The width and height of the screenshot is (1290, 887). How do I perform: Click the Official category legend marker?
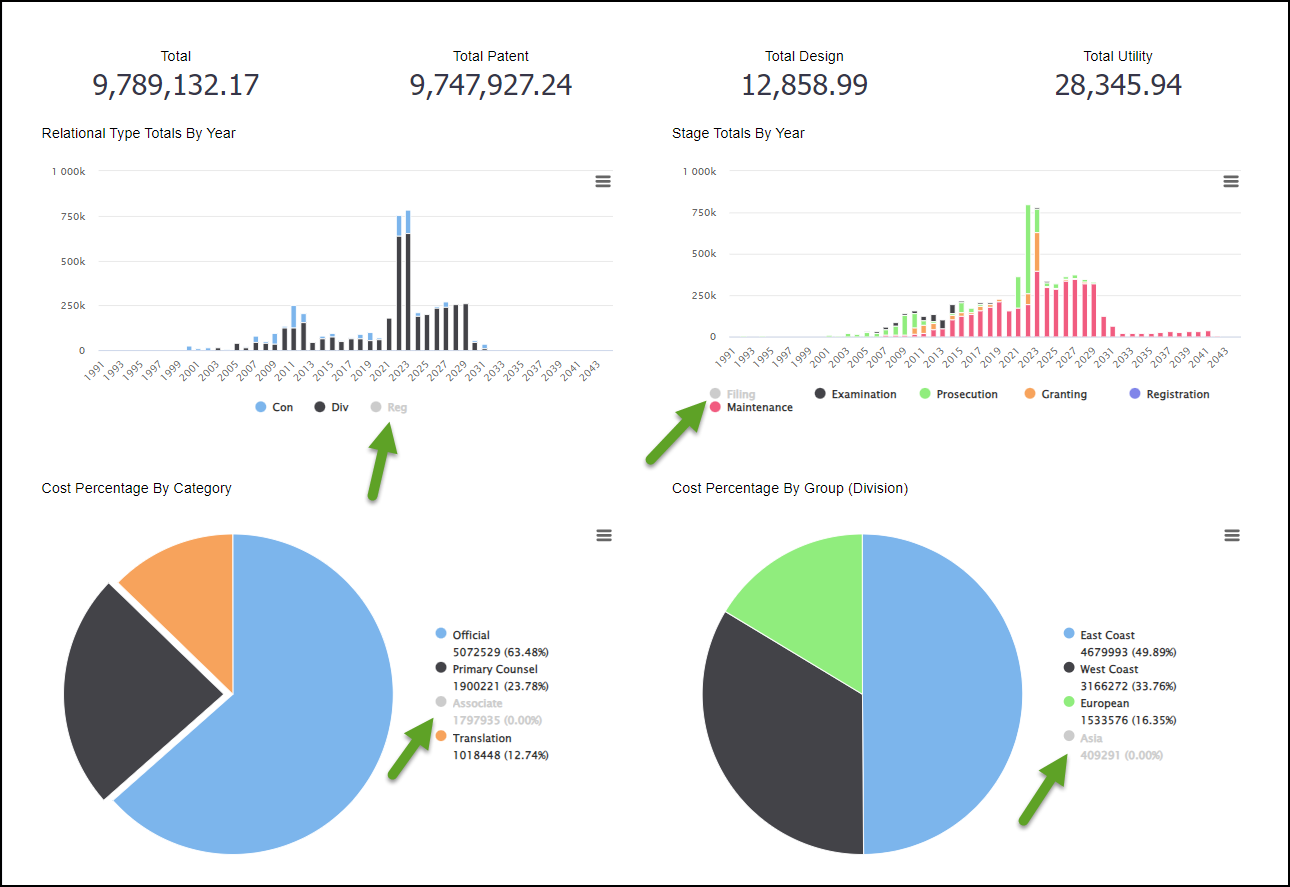pos(441,634)
